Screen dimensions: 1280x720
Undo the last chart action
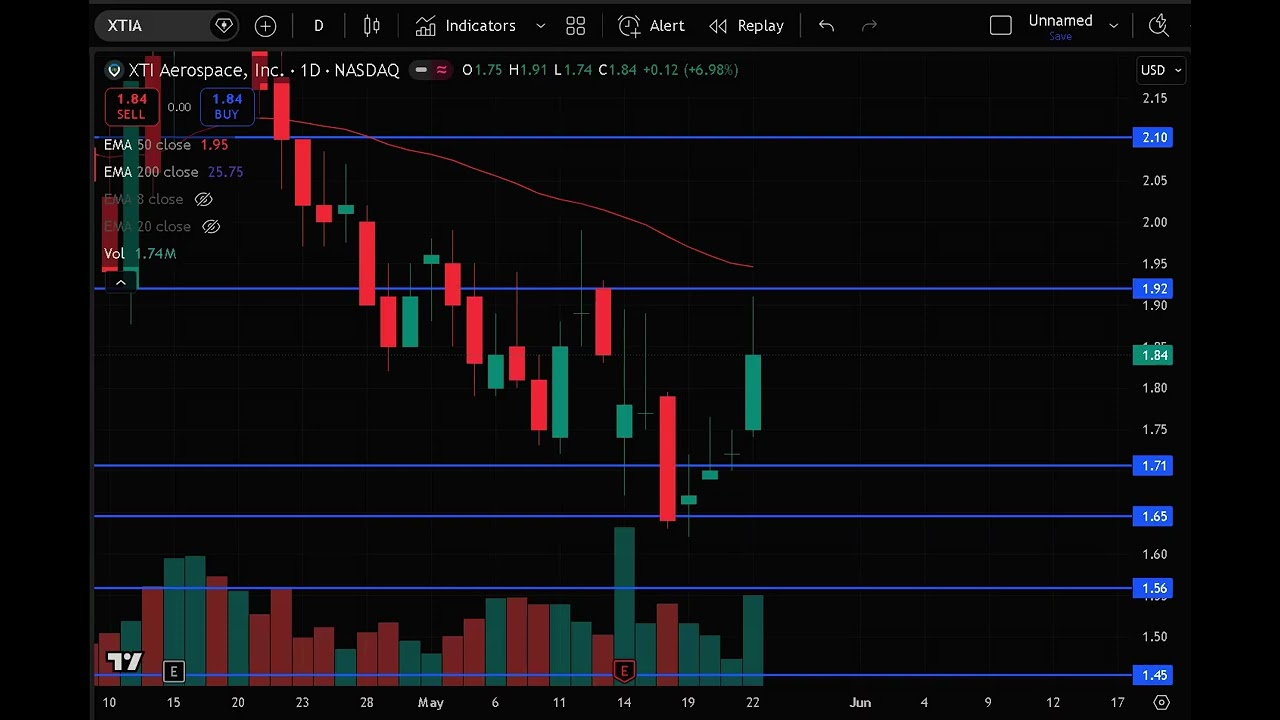pyautogui.click(x=826, y=26)
